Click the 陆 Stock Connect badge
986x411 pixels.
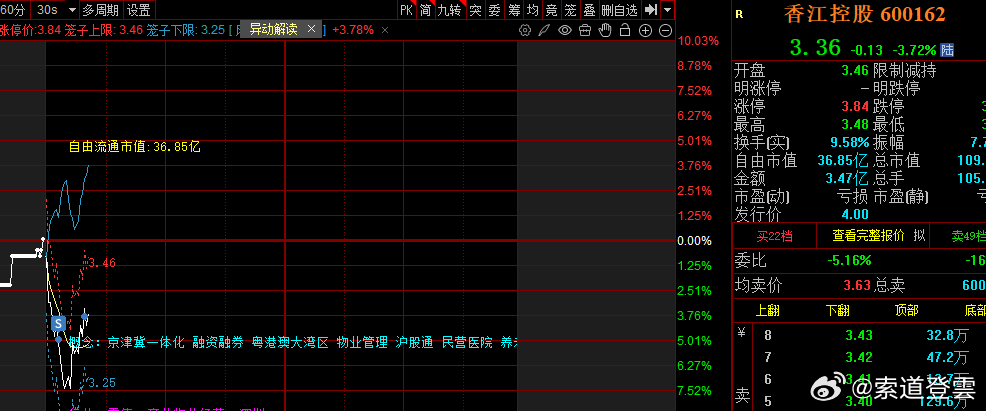(x=947, y=50)
